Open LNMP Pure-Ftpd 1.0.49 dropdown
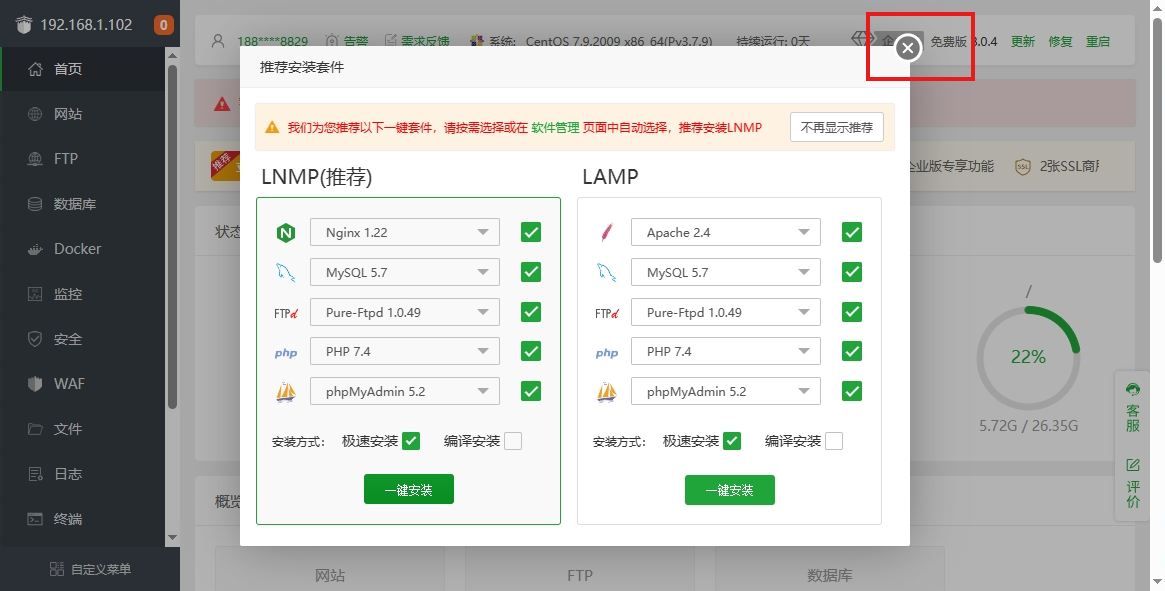 point(404,312)
